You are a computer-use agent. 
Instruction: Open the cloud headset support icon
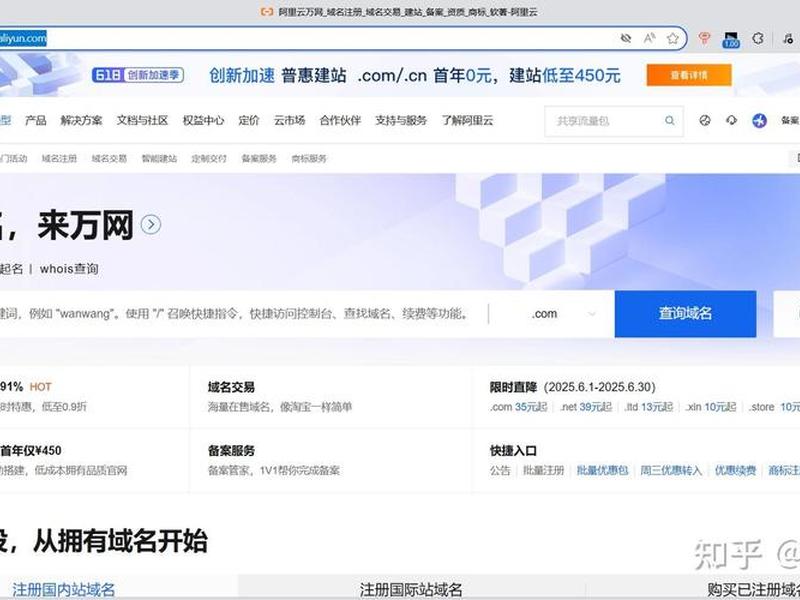coord(732,120)
